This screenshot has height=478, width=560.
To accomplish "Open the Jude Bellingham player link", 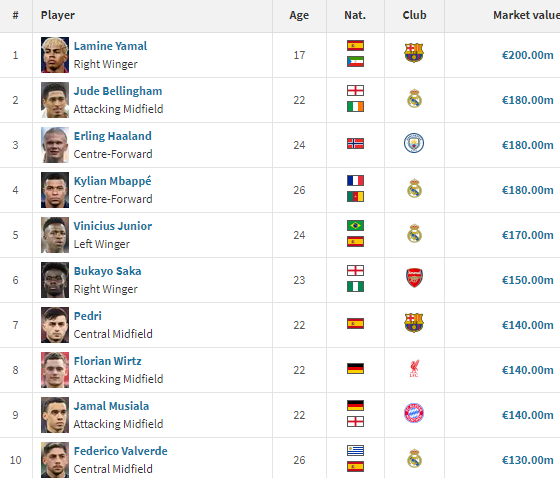I will tap(118, 91).
